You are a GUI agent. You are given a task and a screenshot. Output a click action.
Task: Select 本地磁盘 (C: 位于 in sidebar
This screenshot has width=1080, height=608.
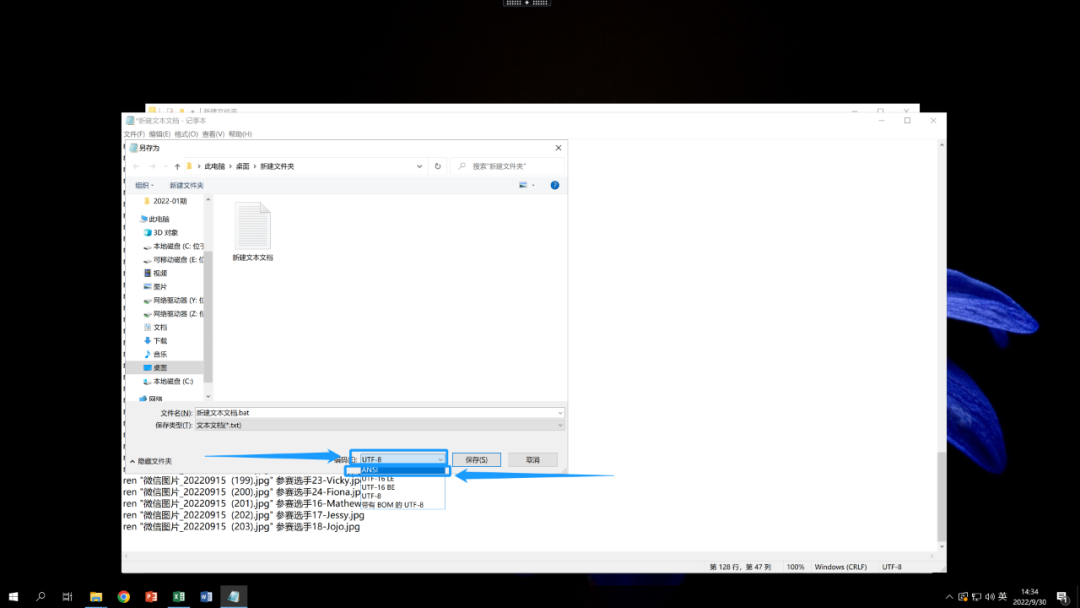[174, 246]
